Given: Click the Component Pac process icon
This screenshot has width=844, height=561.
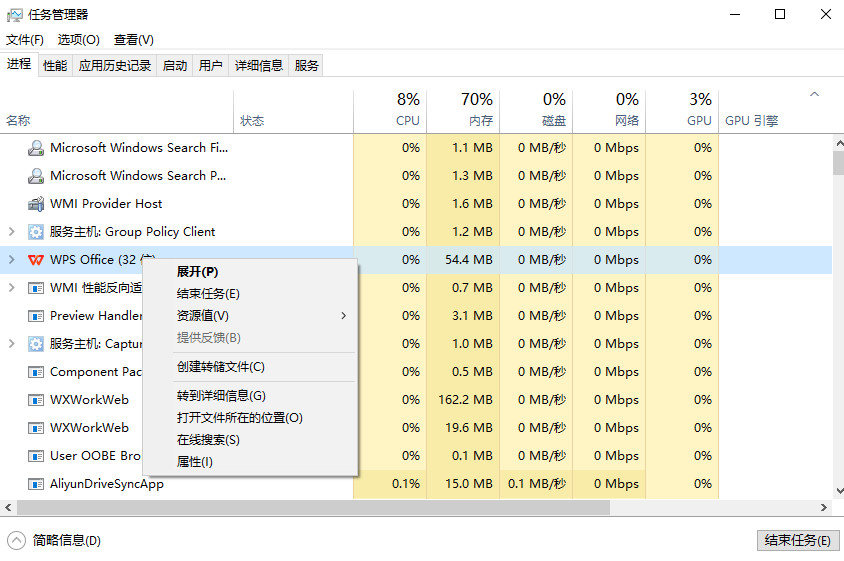Looking at the screenshot, I should [36, 372].
